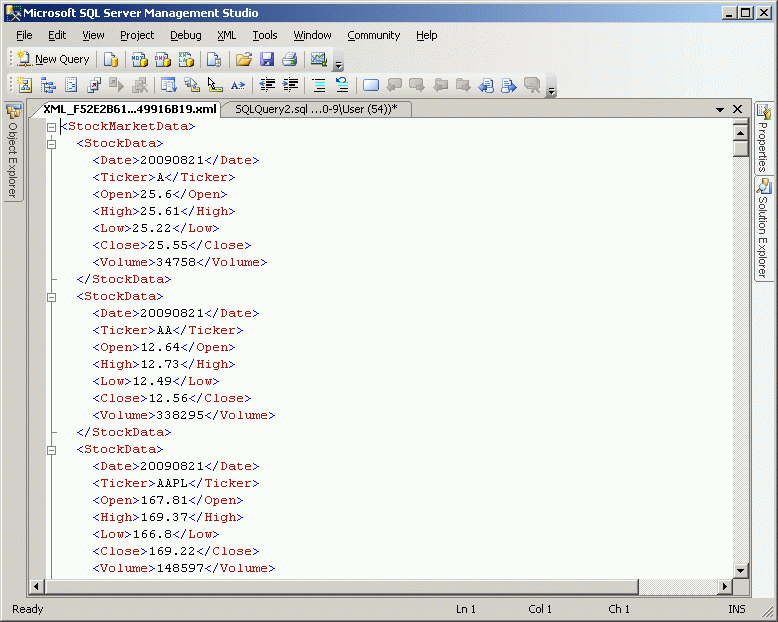Click the Print icon in toolbar

tap(290, 59)
